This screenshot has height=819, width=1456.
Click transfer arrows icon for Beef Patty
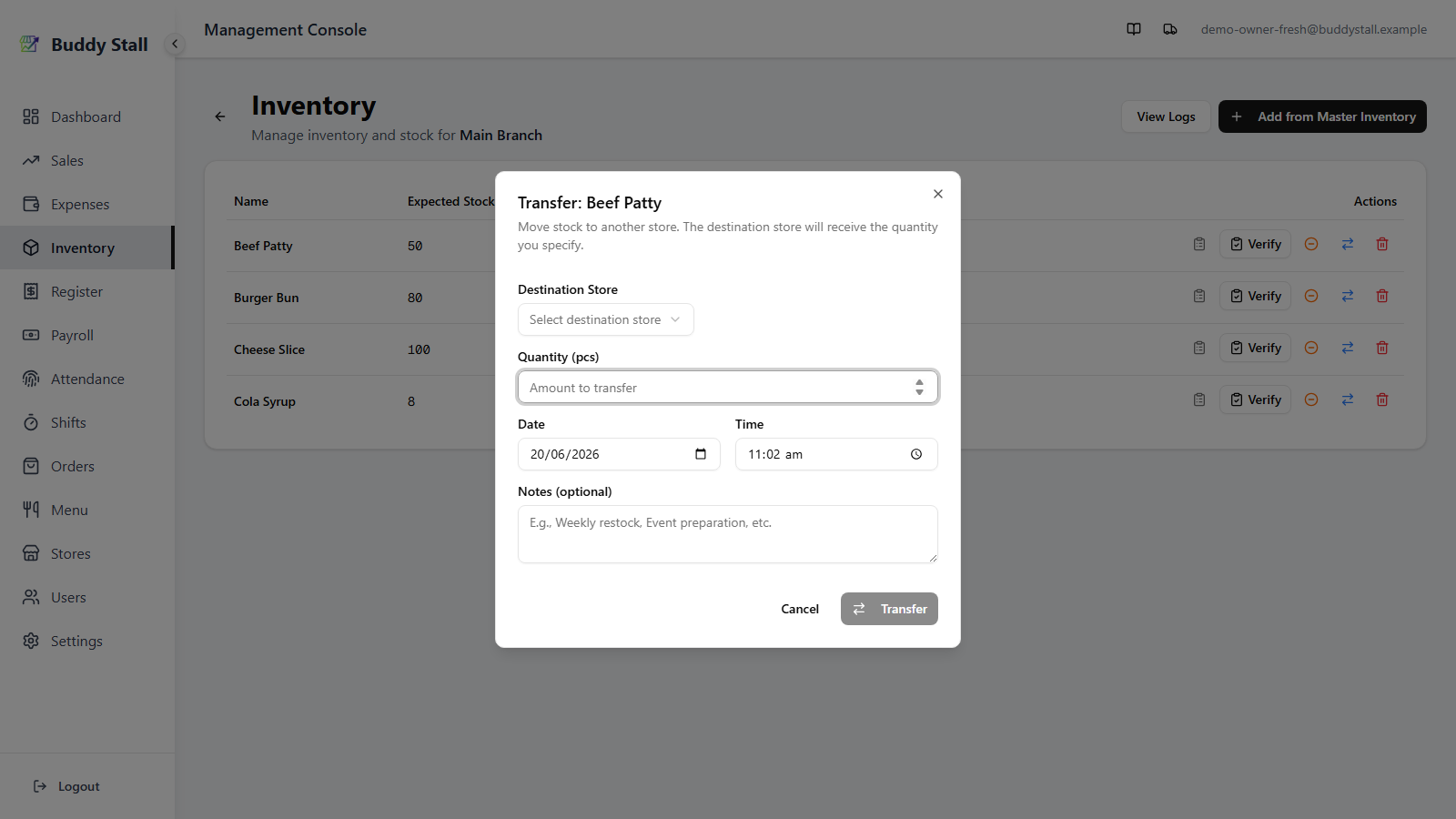pos(1348,244)
